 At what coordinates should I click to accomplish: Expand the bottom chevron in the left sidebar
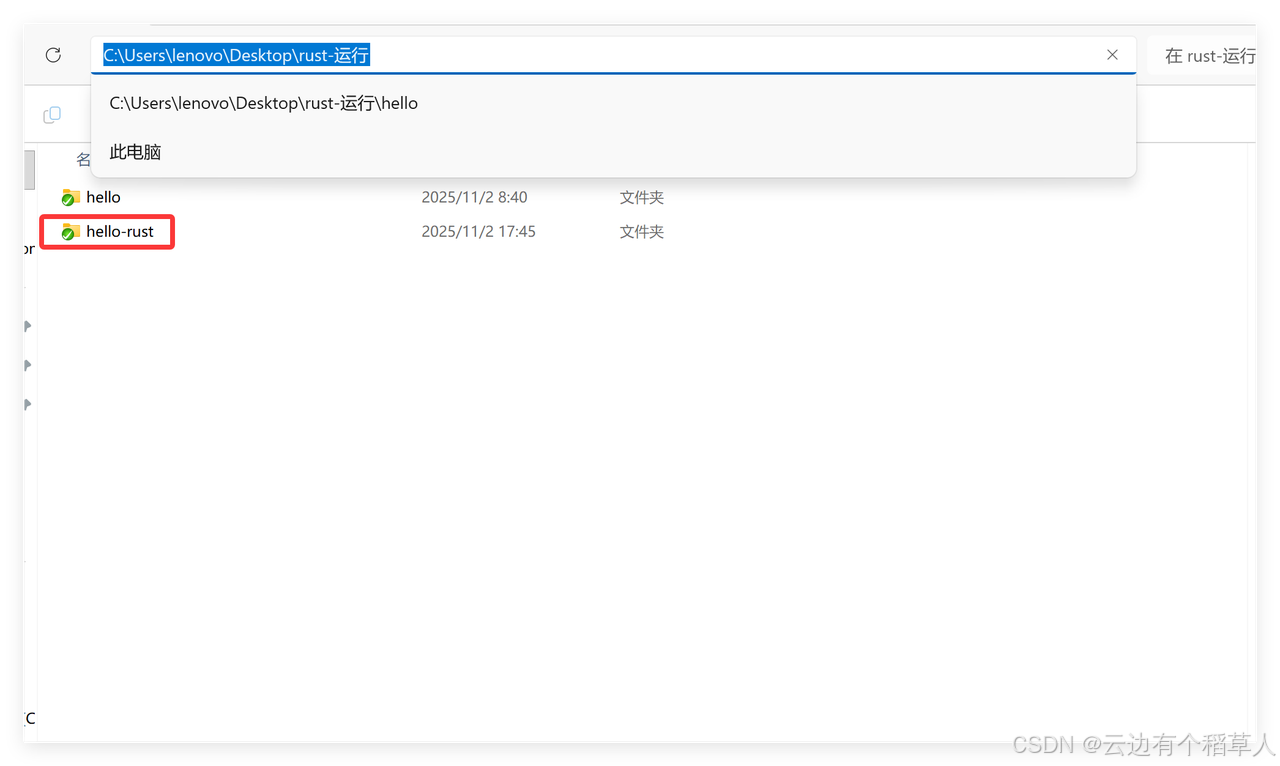[x=25, y=404]
